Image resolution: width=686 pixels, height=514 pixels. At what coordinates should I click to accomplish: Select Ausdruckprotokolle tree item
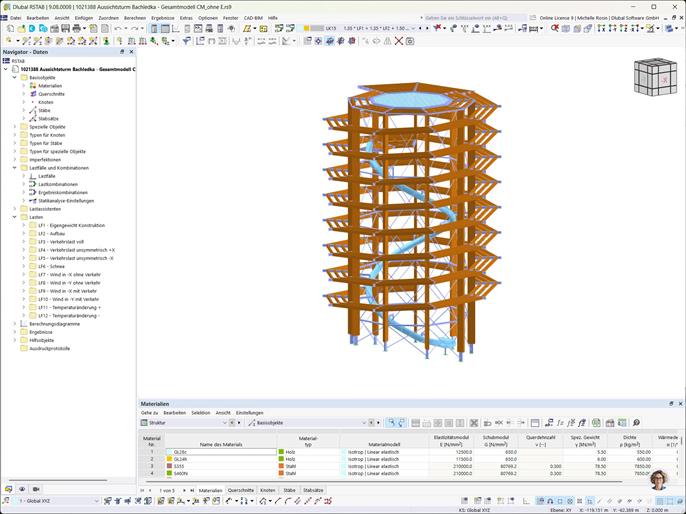(x=49, y=349)
